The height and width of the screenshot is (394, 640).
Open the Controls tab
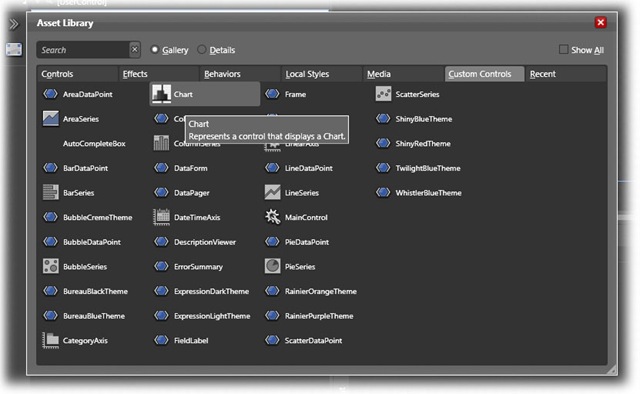pos(77,74)
